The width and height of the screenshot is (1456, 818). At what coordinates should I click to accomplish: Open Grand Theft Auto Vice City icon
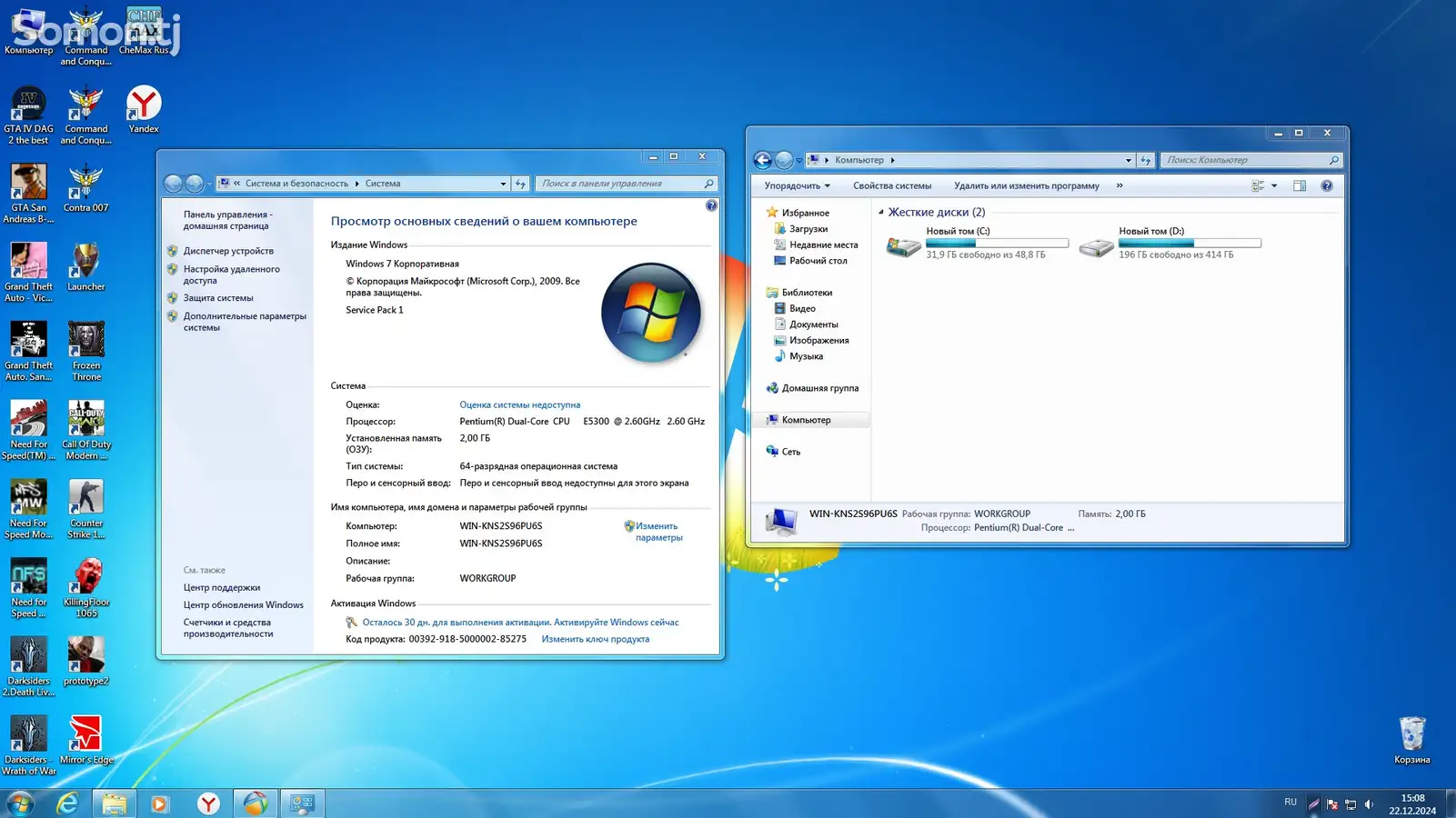click(28, 273)
